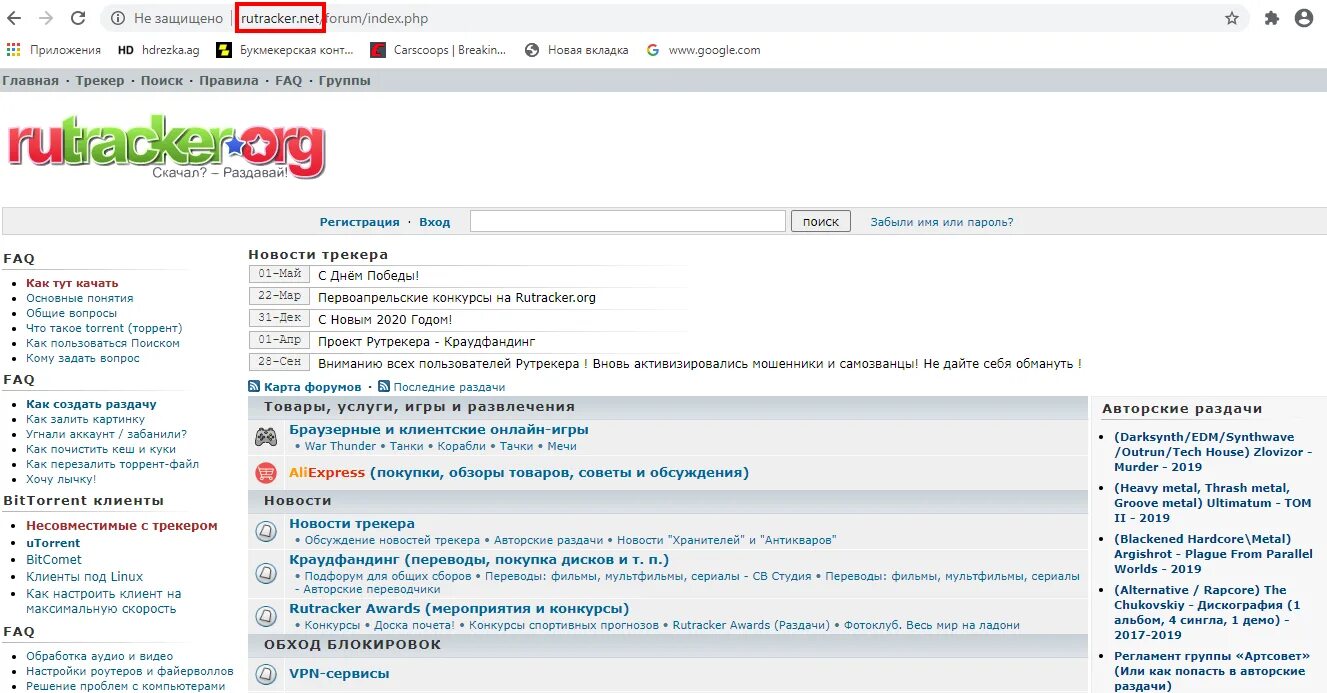1327x693 pixels.
Task: Click the gamepad icon for online games forum
Action: (x=266, y=437)
